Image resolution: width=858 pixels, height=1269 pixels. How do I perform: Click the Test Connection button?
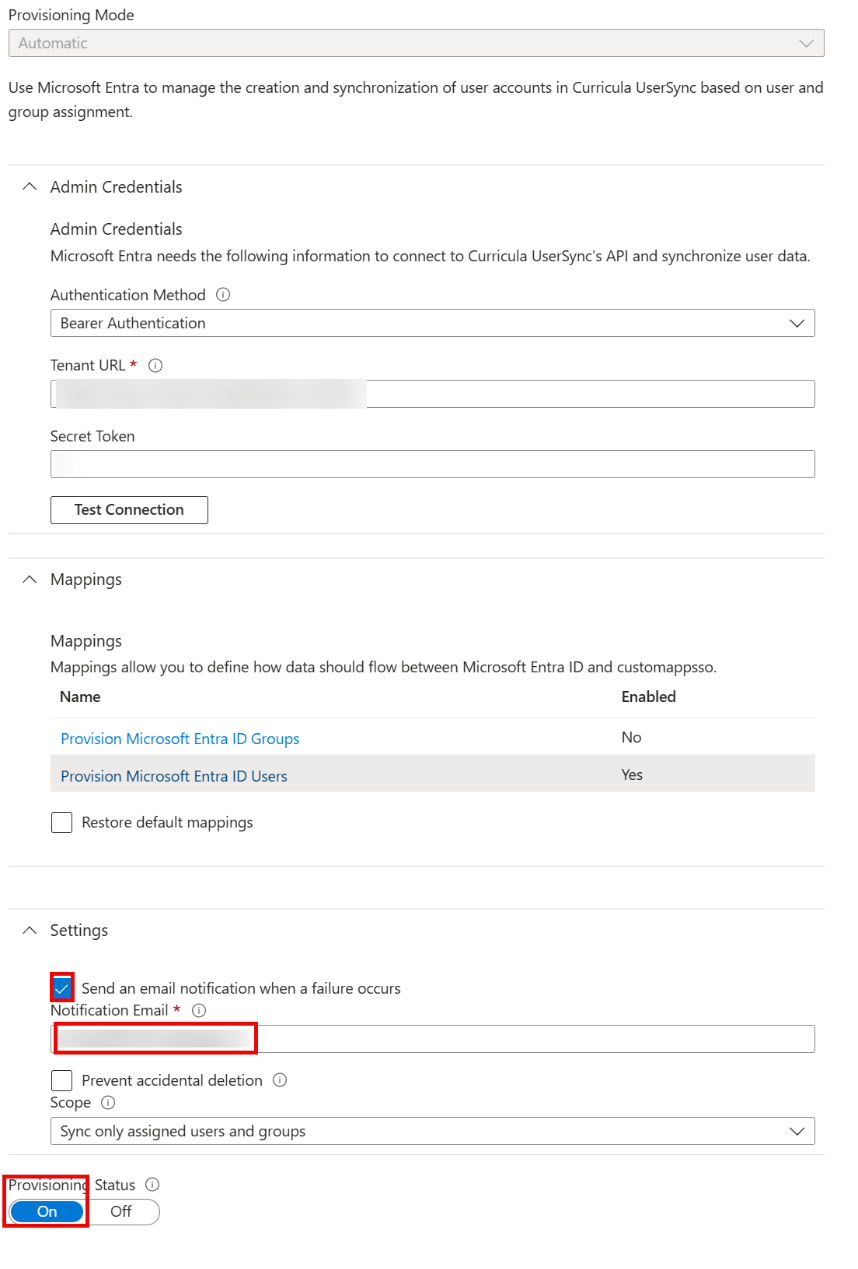[129, 510]
